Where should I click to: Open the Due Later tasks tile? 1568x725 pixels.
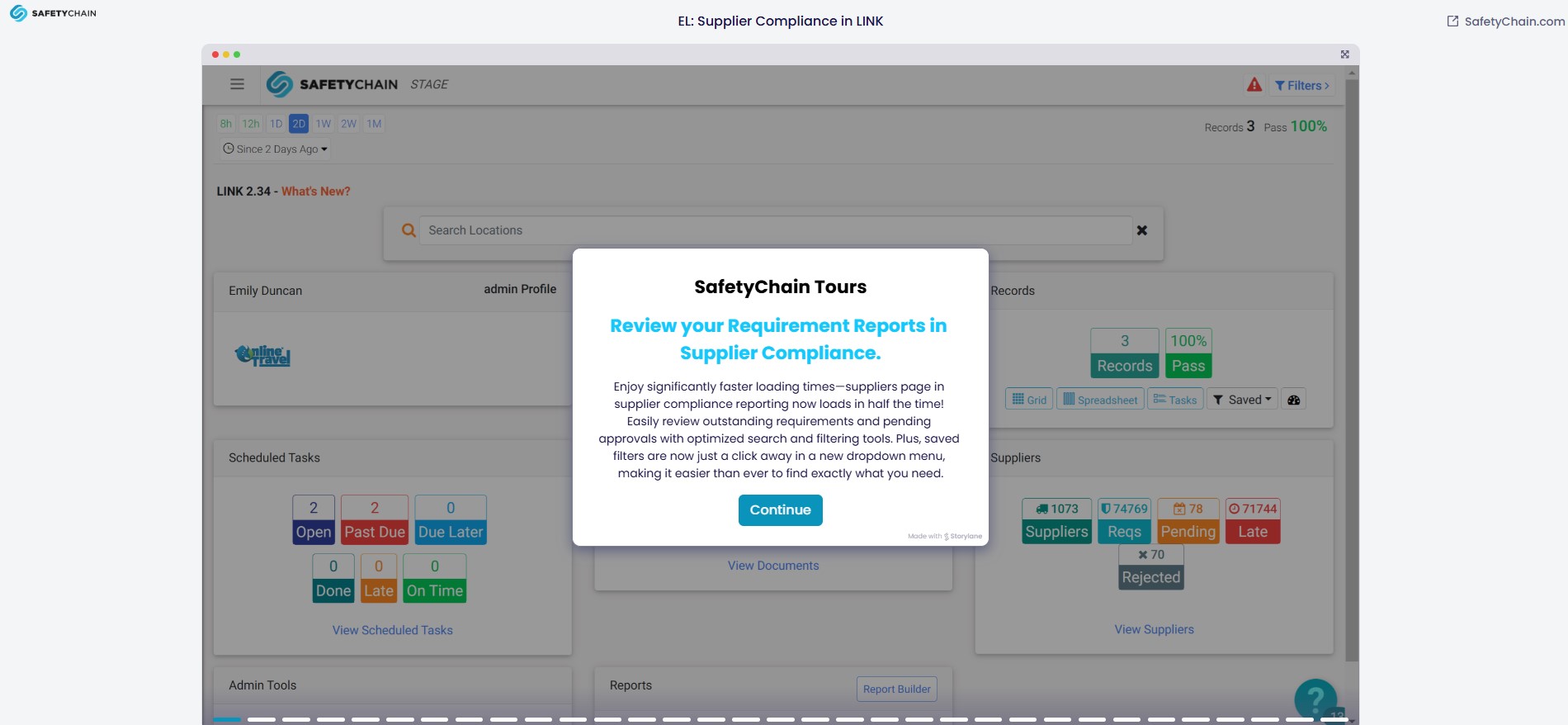coord(451,520)
